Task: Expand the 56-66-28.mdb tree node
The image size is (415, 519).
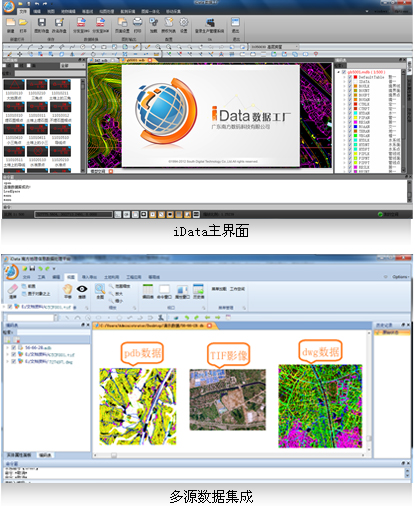Action: point(7,347)
